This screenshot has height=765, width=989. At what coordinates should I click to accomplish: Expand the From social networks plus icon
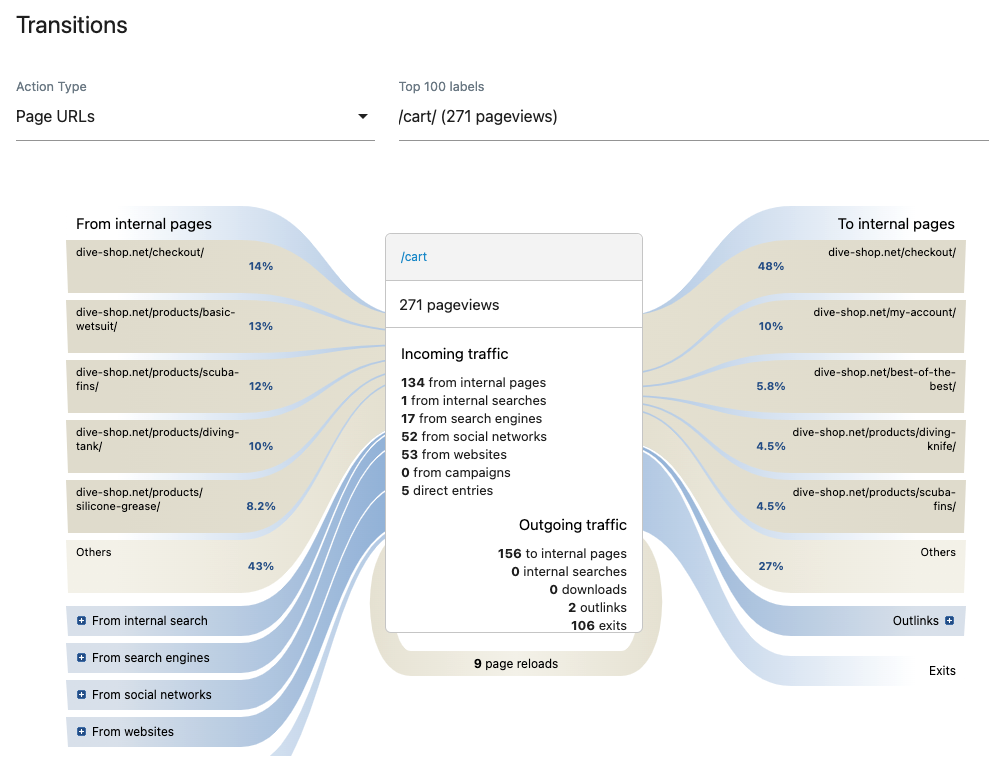[x=81, y=695]
